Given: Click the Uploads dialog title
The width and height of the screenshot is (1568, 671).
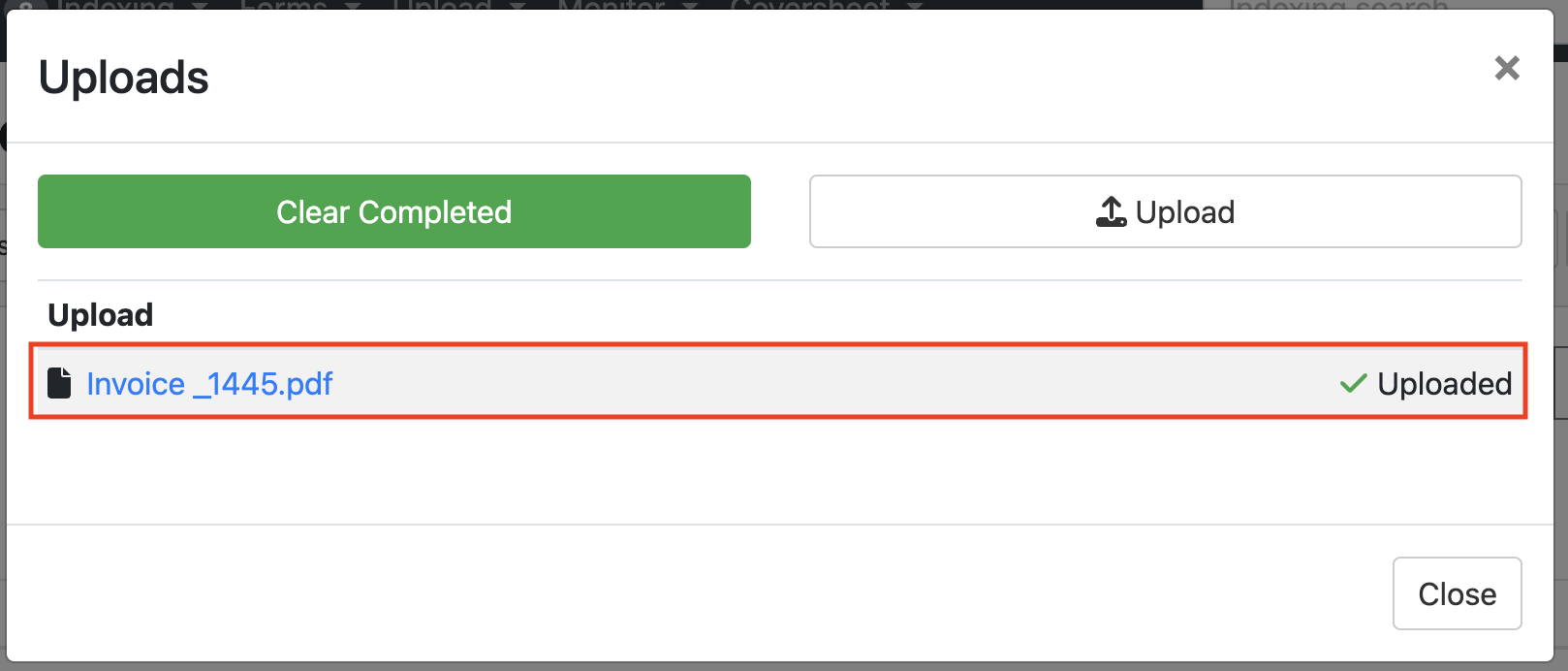Looking at the screenshot, I should point(123,78).
